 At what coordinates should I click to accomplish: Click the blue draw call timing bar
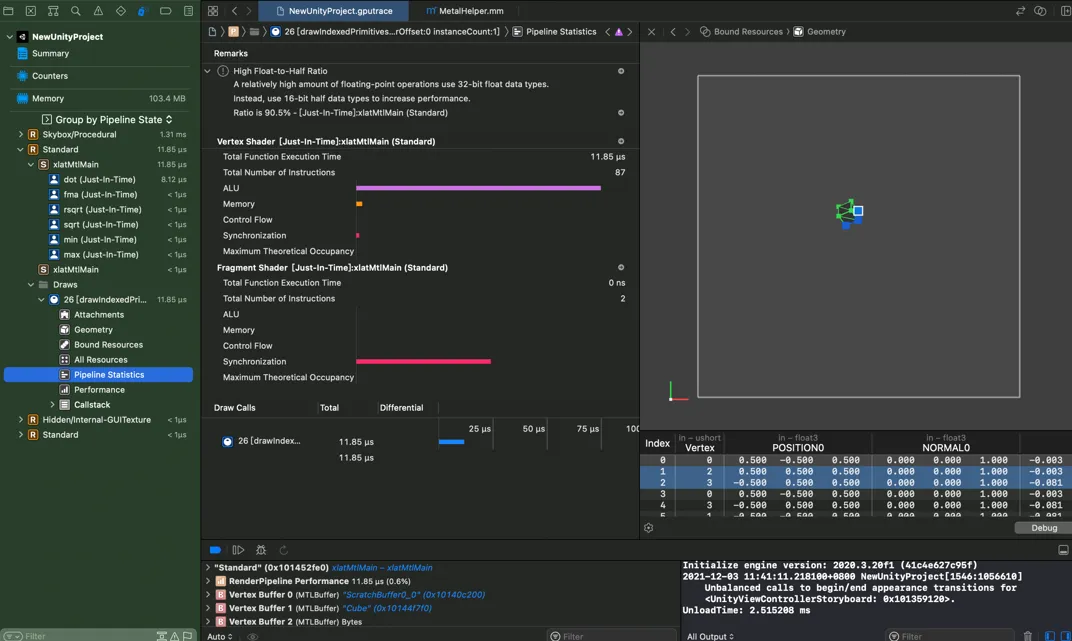click(451, 442)
